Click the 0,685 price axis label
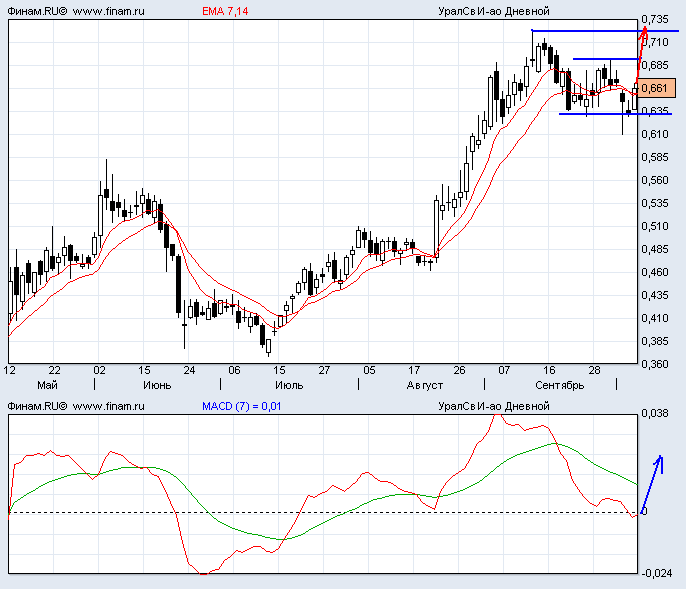This screenshot has width=686, height=589. coord(655,65)
